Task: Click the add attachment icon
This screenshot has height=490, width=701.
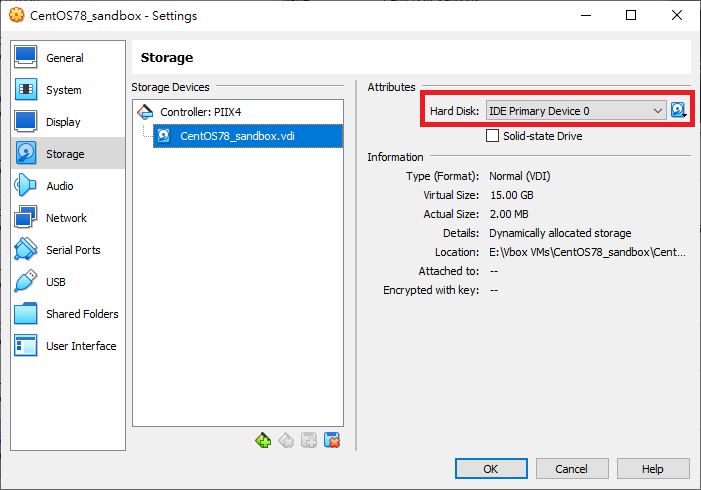Action: coord(309,439)
